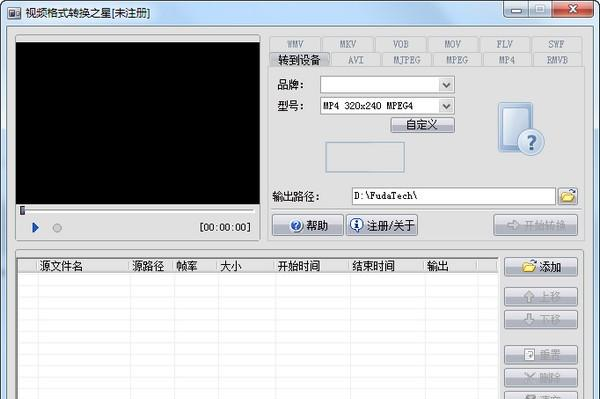Image resolution: width=600 pixels, height=399 pixels.
Task: Switch to the SWF tab
Action: pos(556,44)
